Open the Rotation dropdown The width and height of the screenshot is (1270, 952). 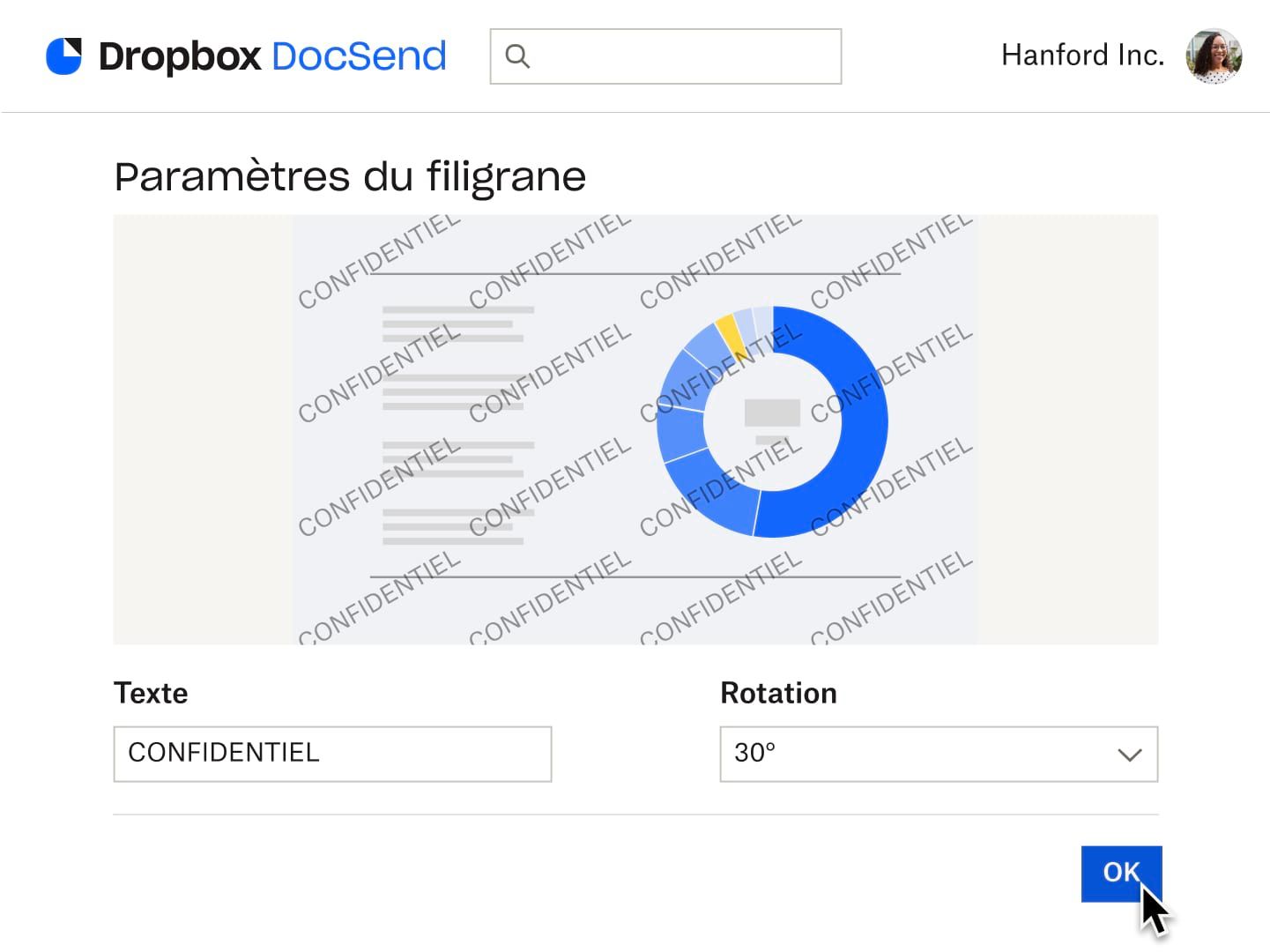939,754
